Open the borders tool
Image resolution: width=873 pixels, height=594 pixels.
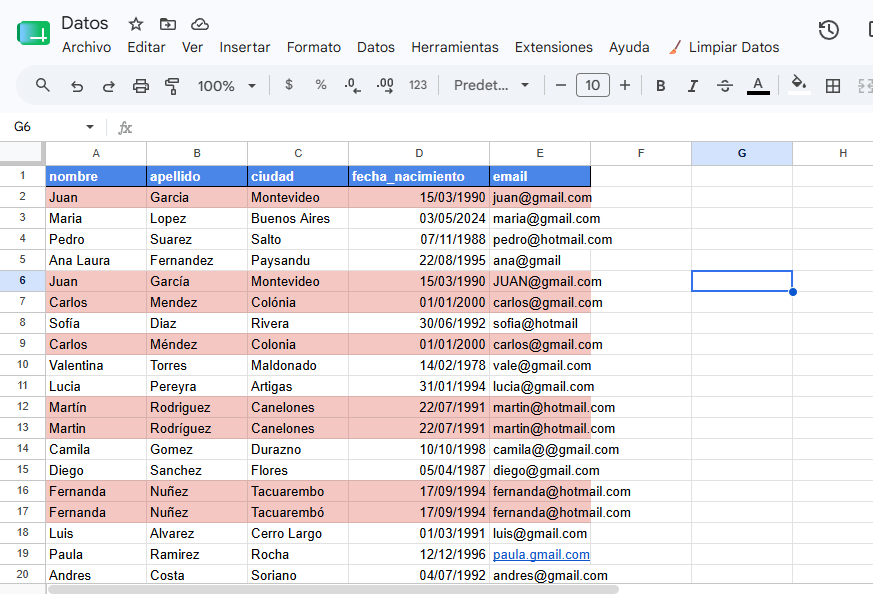pyautogui.click(x=833, y=86)
